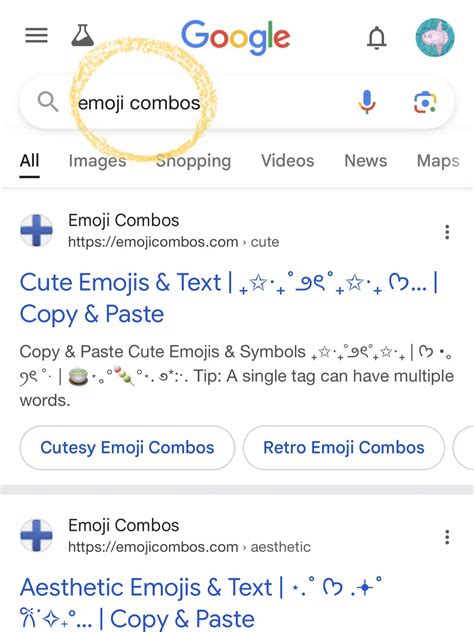This screenshot has width=474, height=632.
Task: Switch to the Maps tab
Action: (x=438, y=161)
